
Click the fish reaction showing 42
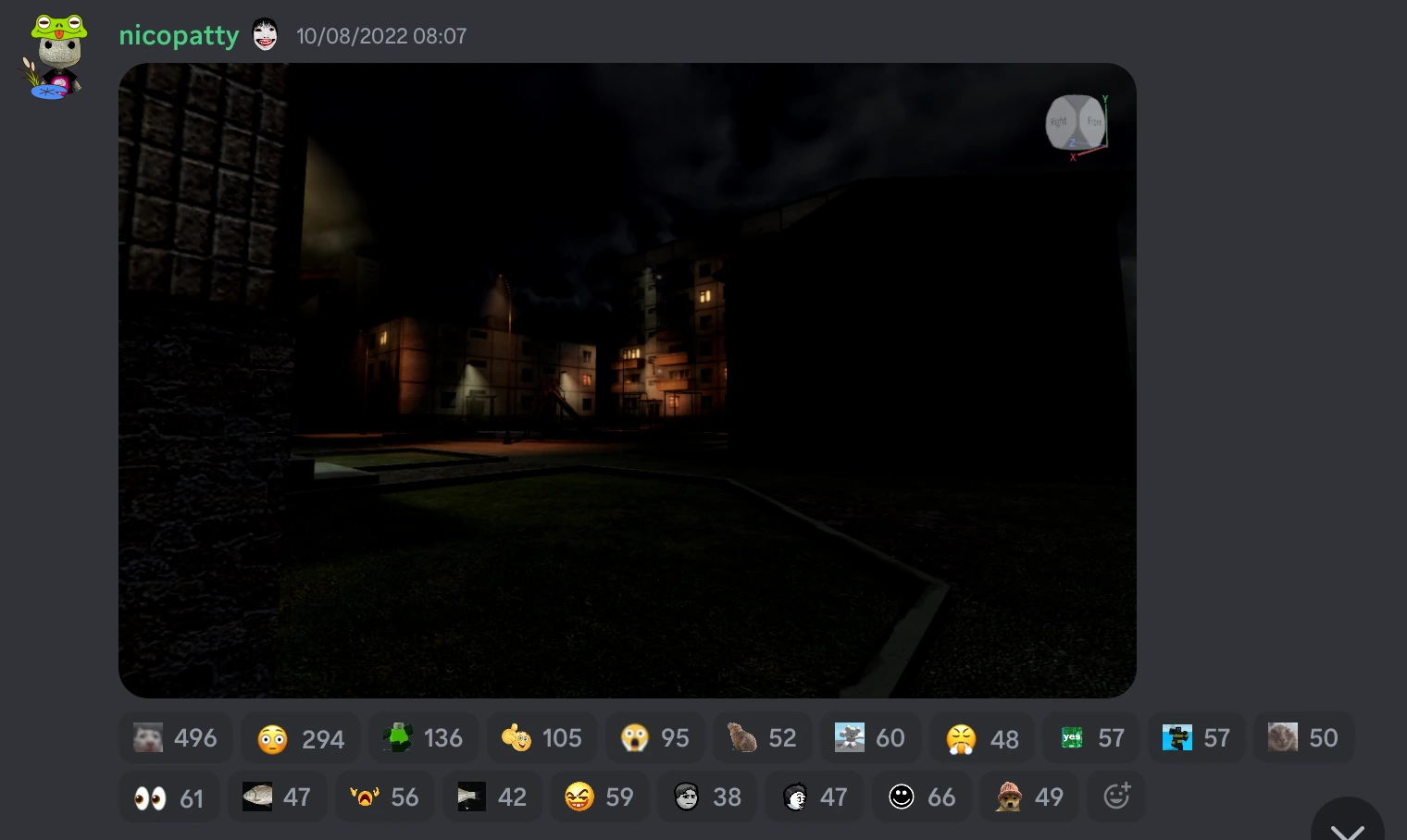(492, 797)
